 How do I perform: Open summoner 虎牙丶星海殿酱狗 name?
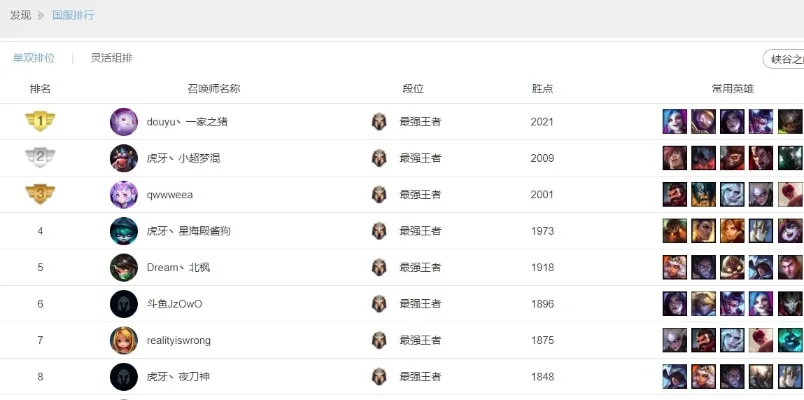click(189, 231)
